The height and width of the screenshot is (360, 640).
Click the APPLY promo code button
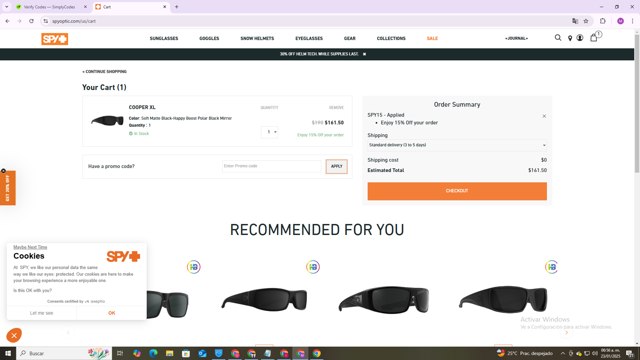337,167
